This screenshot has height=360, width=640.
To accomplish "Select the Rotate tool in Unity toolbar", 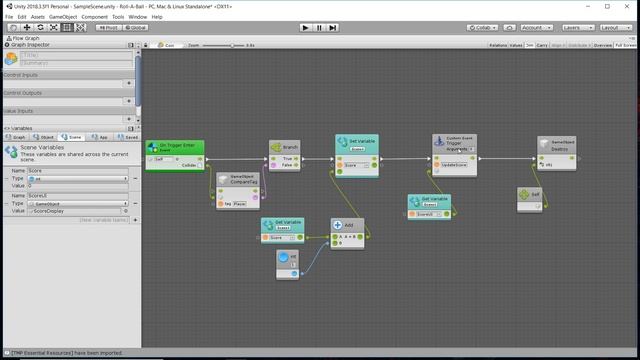I will [40, 27].
